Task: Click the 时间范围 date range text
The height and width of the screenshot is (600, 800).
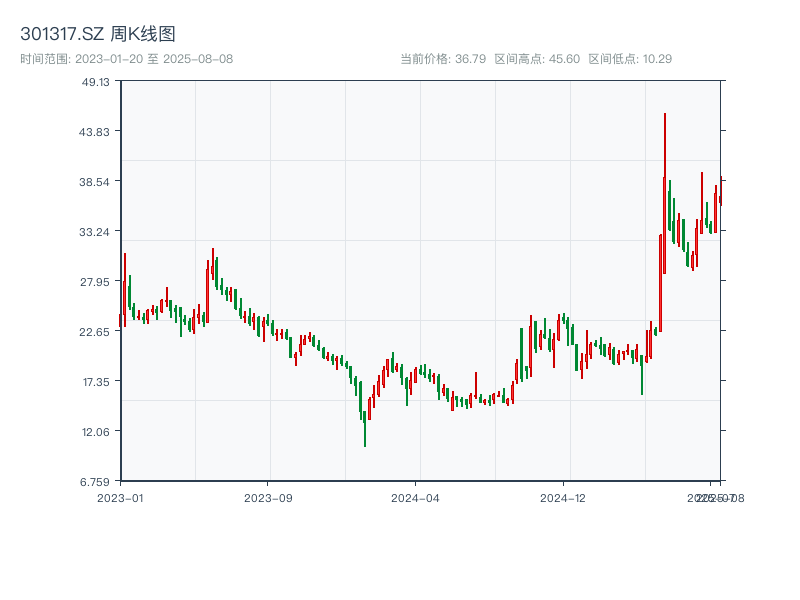Action: click(x=127, y=59)
